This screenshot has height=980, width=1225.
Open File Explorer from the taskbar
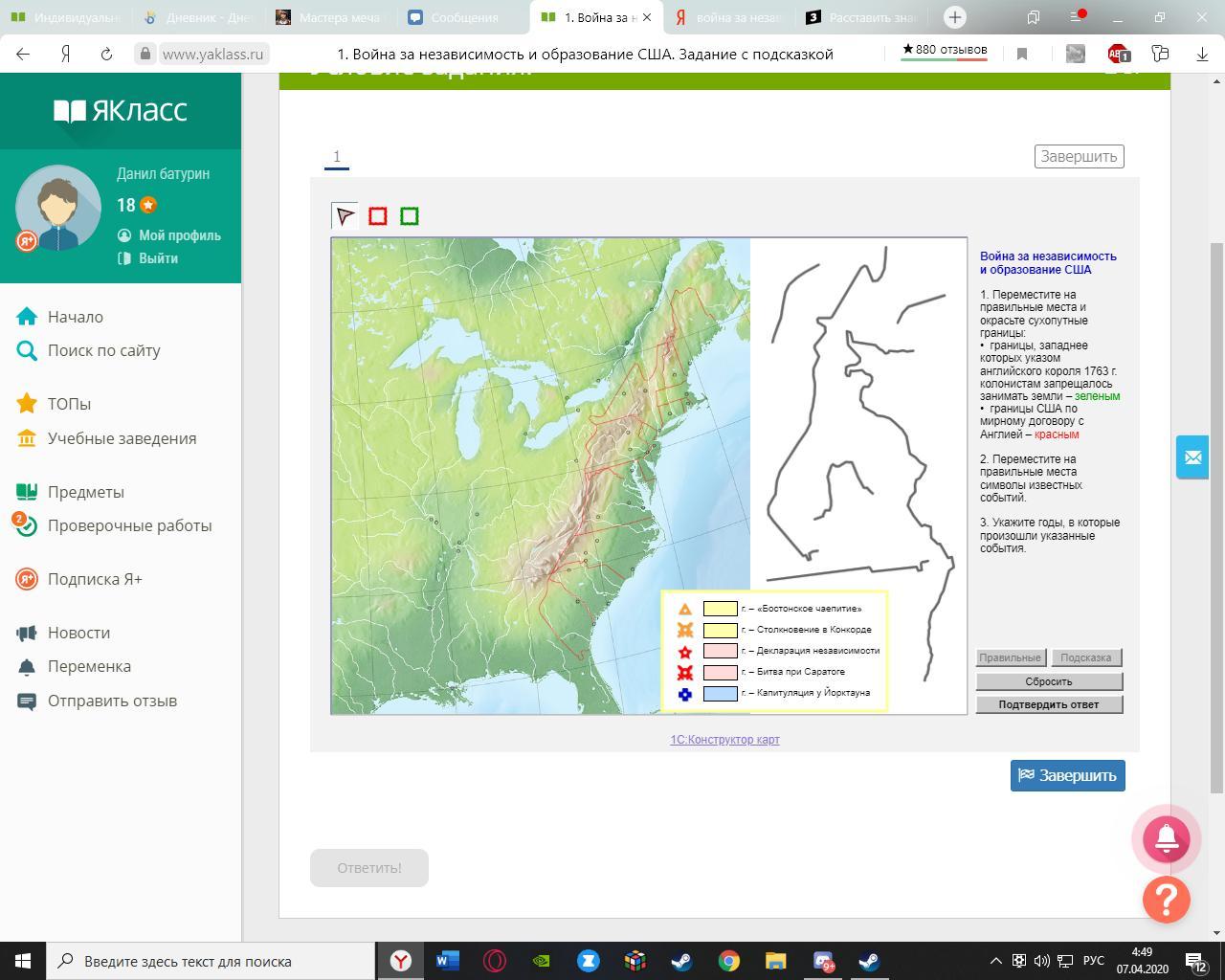[776, 961]
